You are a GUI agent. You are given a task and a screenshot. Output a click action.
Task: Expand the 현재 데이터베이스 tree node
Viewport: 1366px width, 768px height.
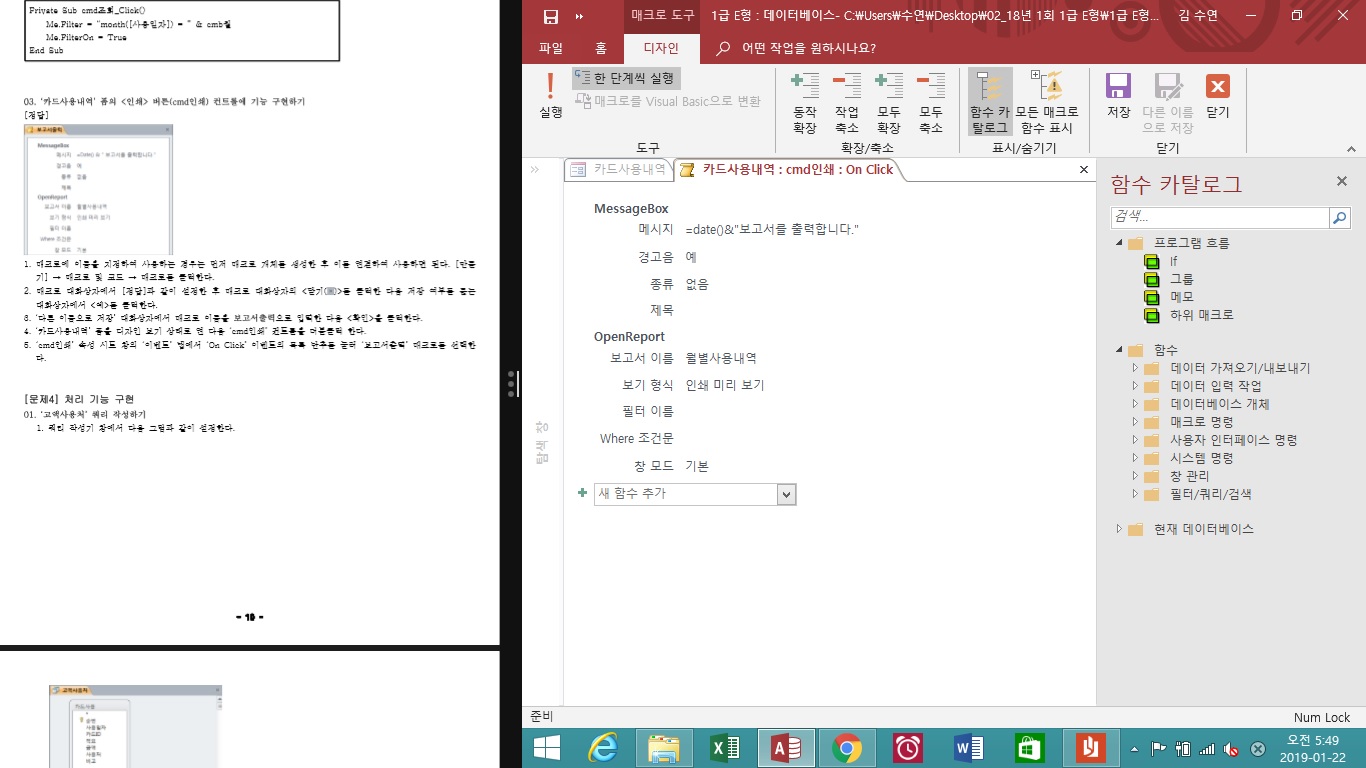tap(1119, 529)
